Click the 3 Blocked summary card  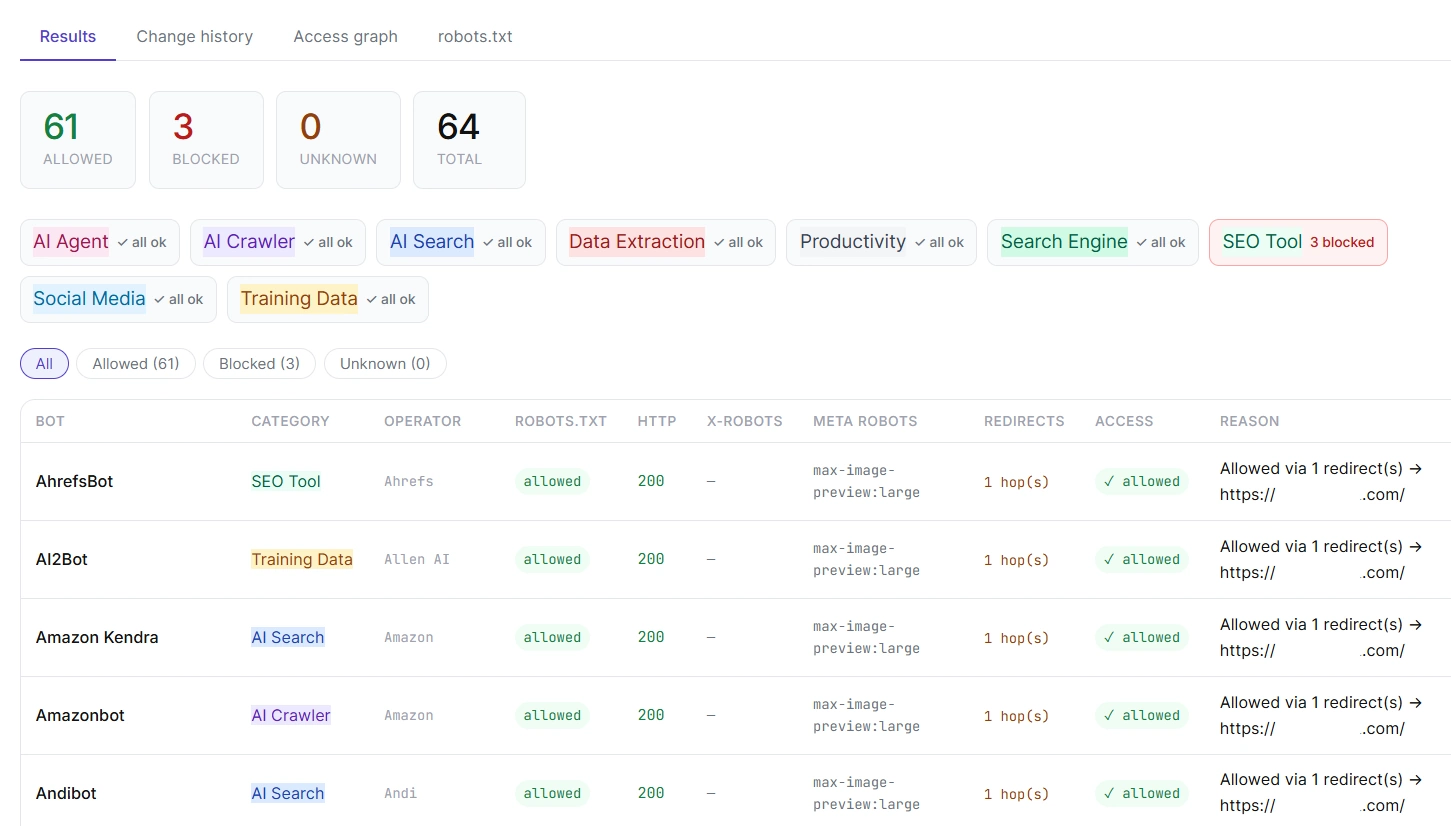coord(206,140)
